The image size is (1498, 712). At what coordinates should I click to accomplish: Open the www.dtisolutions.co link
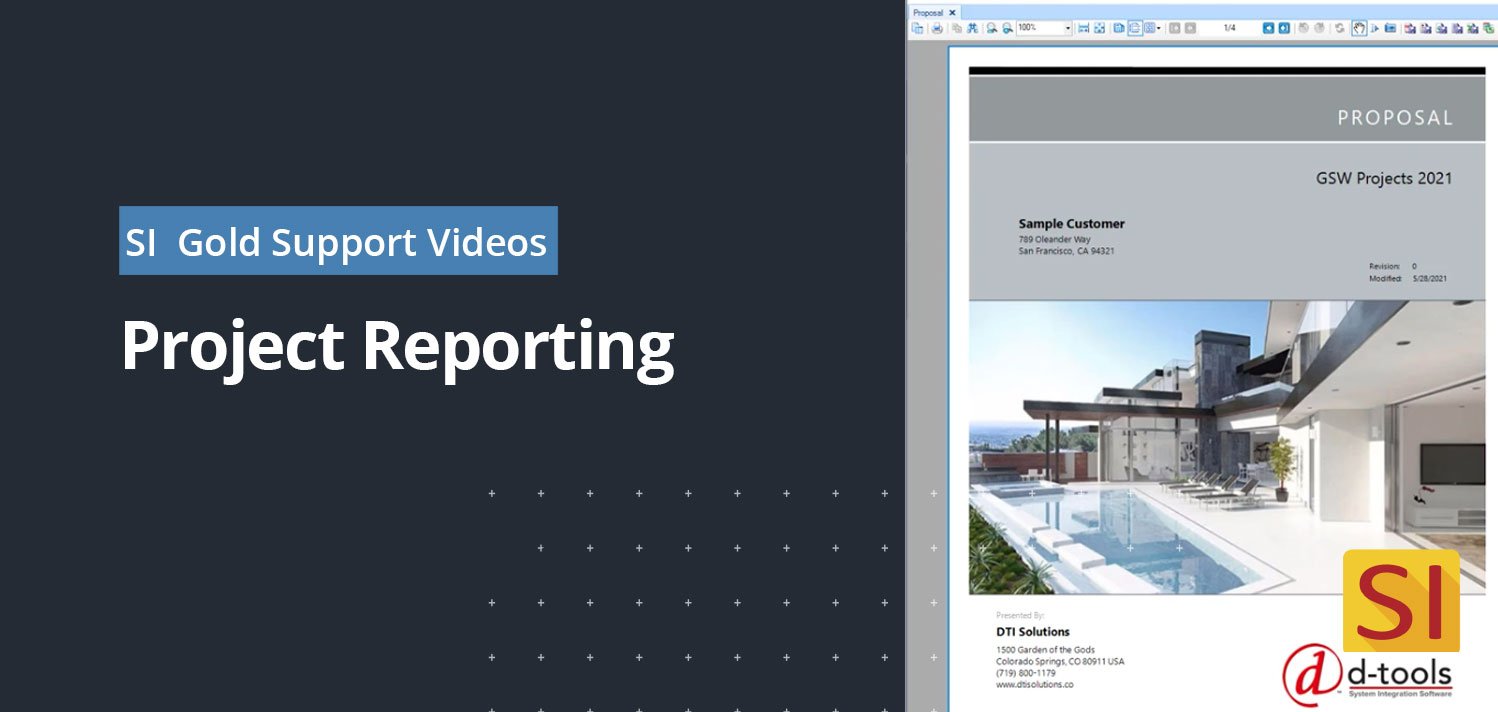(x=1034, y=685)
